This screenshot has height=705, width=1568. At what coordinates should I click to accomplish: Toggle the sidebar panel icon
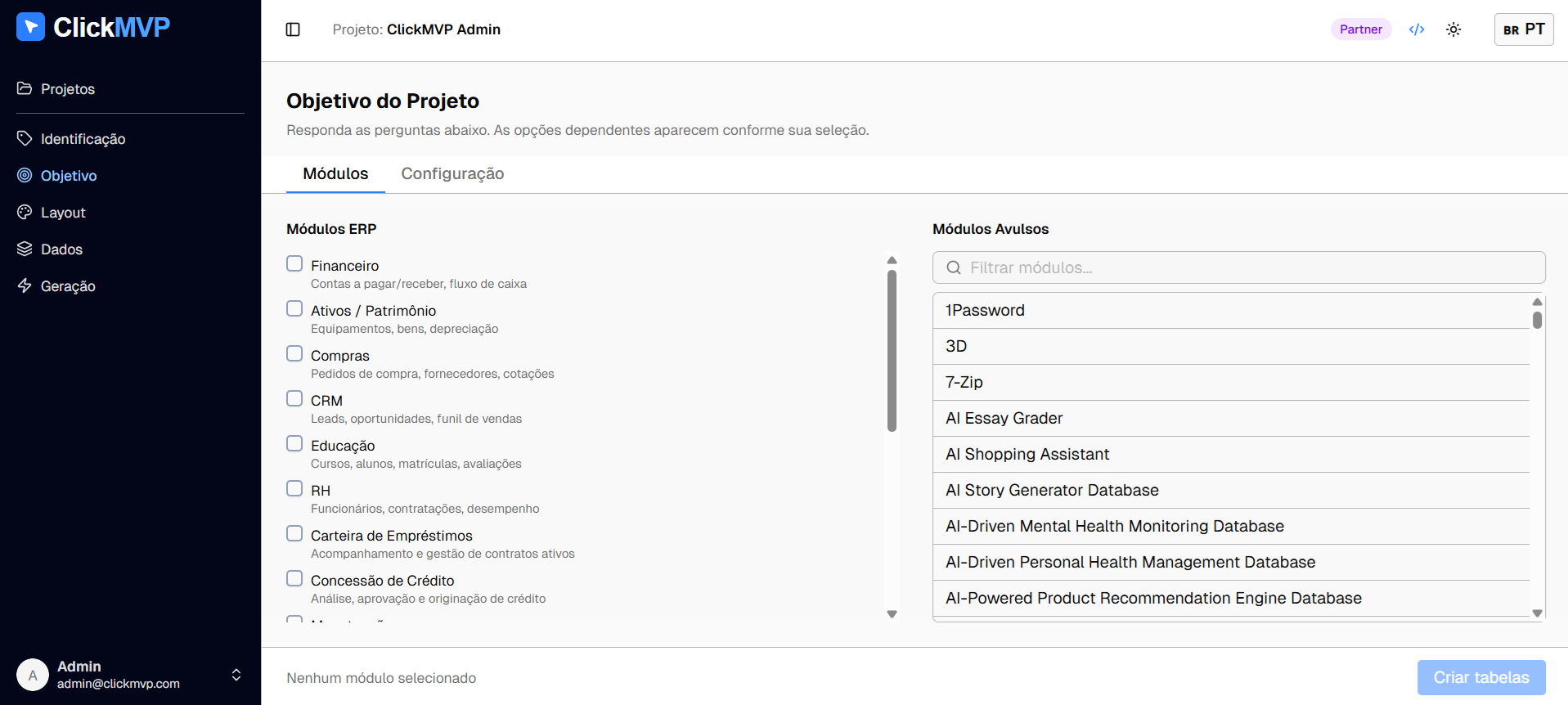[x=293, y=29]
